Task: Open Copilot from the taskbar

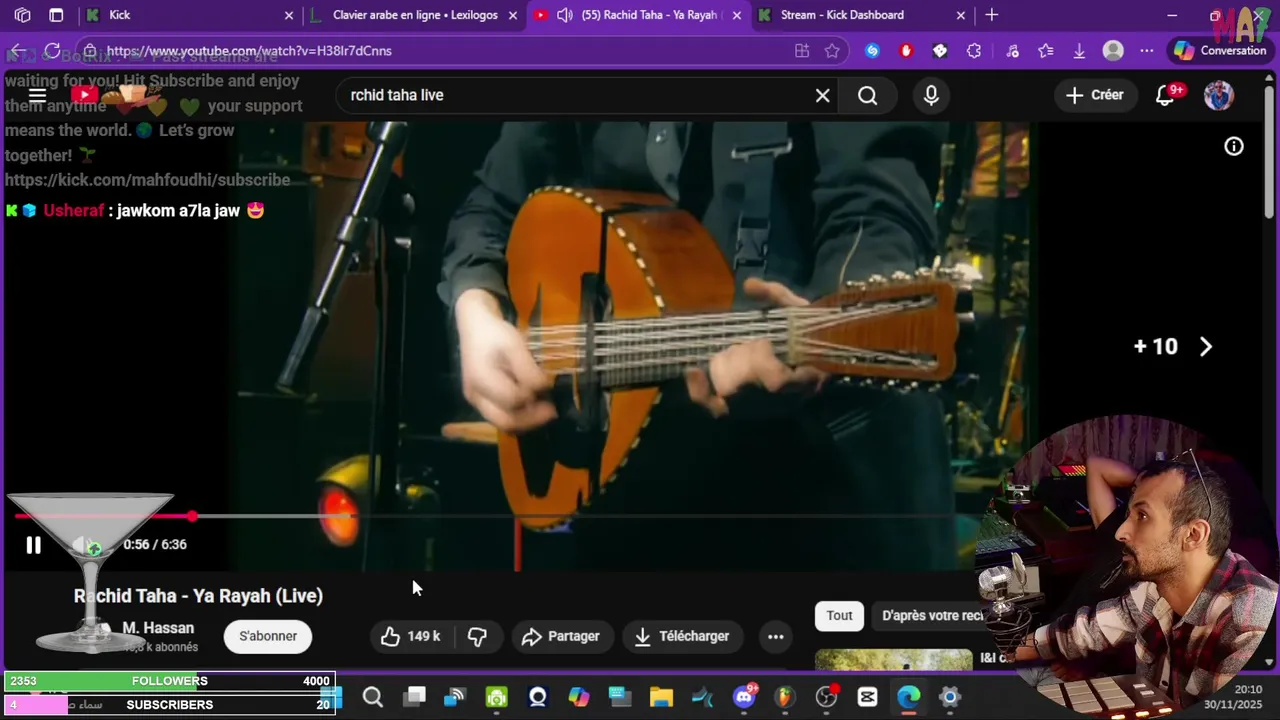Action: (x=579, y=697)
